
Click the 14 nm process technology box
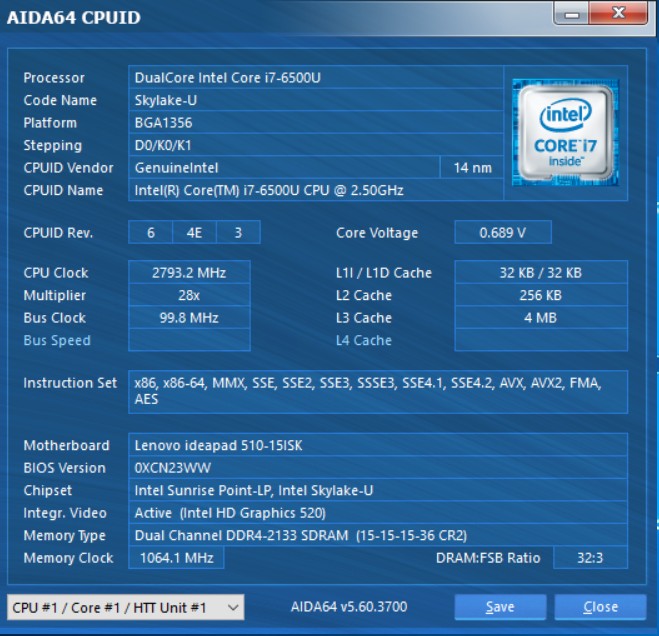[473, 168]
